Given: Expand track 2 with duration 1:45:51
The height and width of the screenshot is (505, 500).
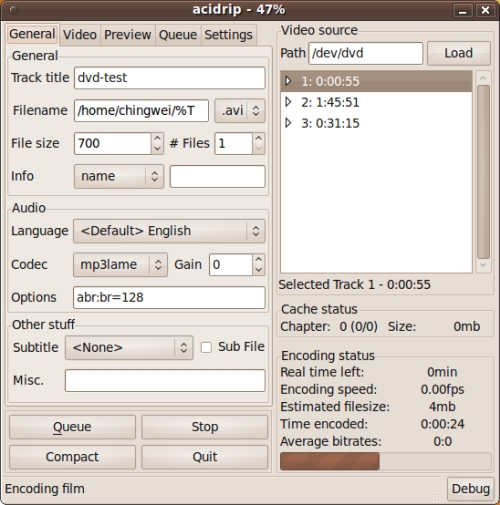Looking at the screenshot, I should click(288, 102).
